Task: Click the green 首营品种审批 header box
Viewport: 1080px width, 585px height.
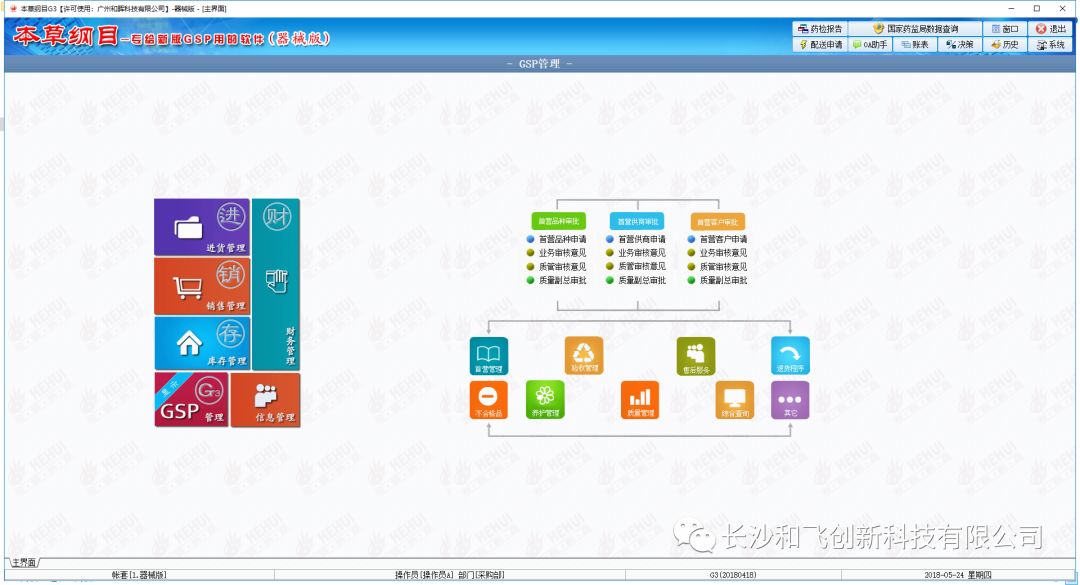Action: click(559, 221)
